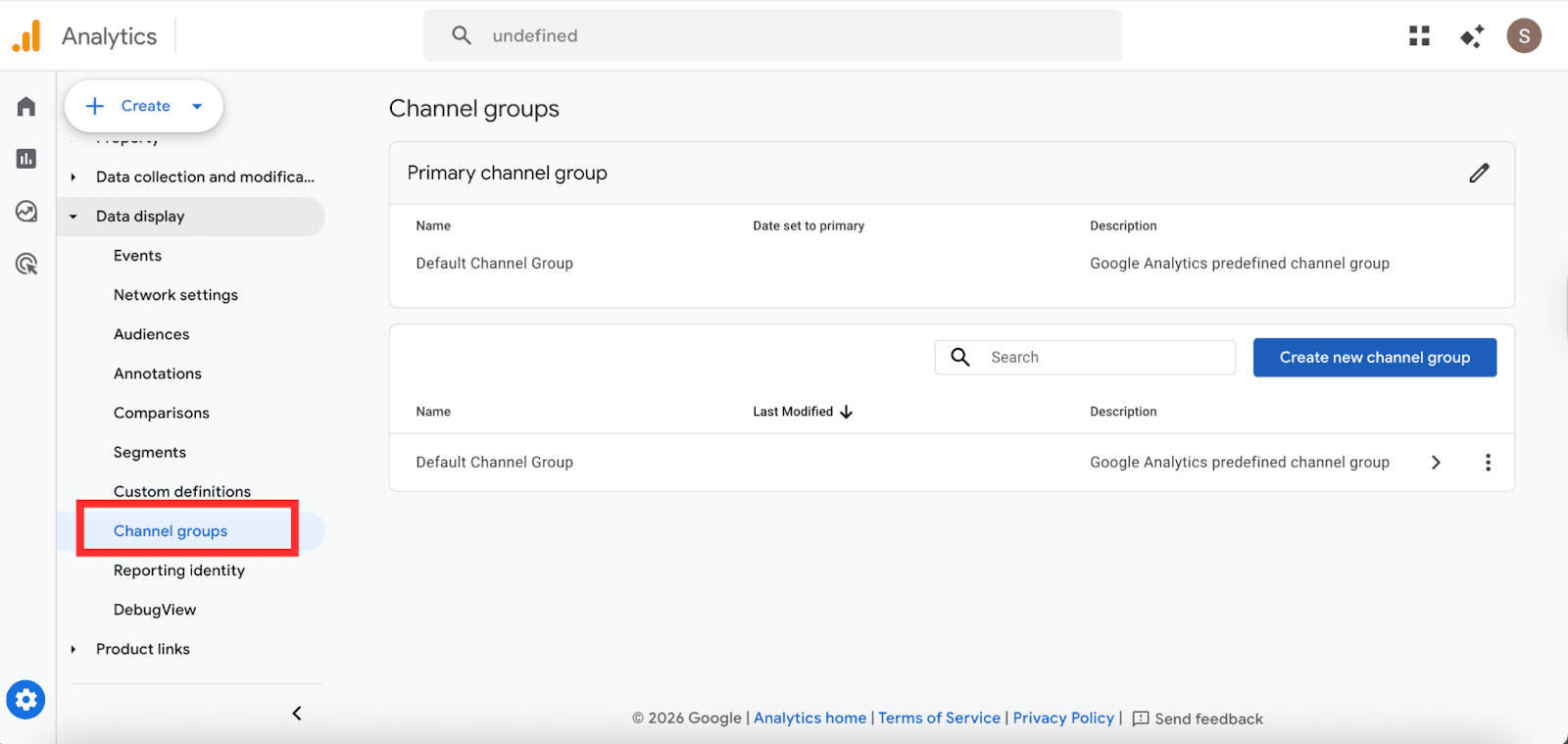Image resolution: width=1568 pixels, height=744 pixels.
Task: Focus the channel group Search field
Action: (1085, 357)
